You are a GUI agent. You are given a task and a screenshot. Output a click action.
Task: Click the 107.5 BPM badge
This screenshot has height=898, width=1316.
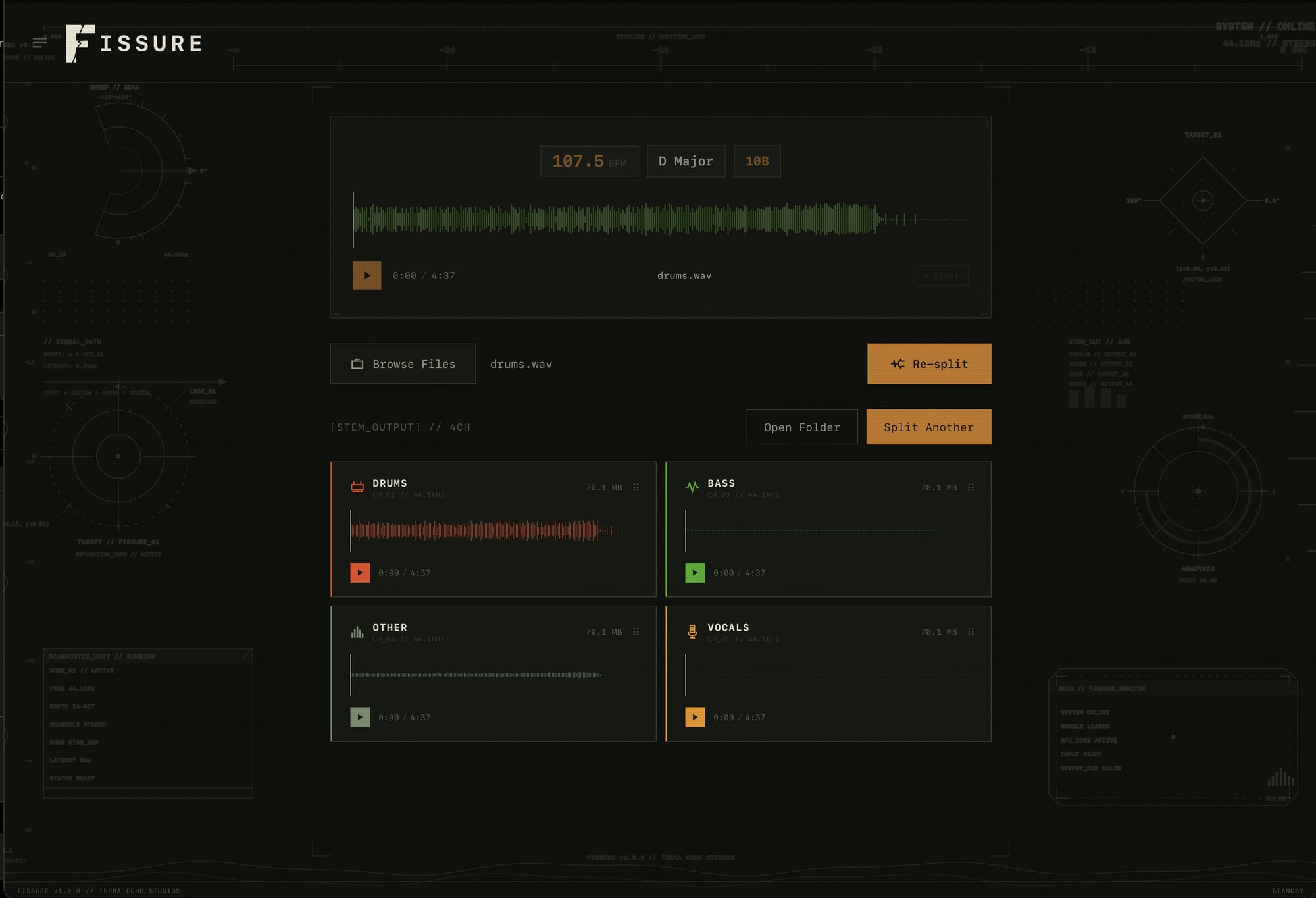coord(590,161)
